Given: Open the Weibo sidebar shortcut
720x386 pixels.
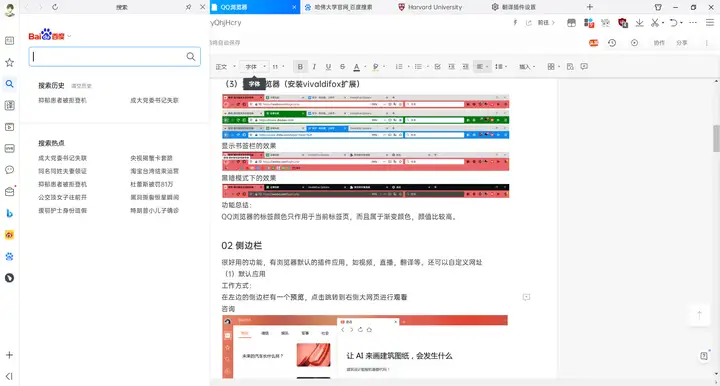Looking at the screenshot, I should tap(9, 235).
